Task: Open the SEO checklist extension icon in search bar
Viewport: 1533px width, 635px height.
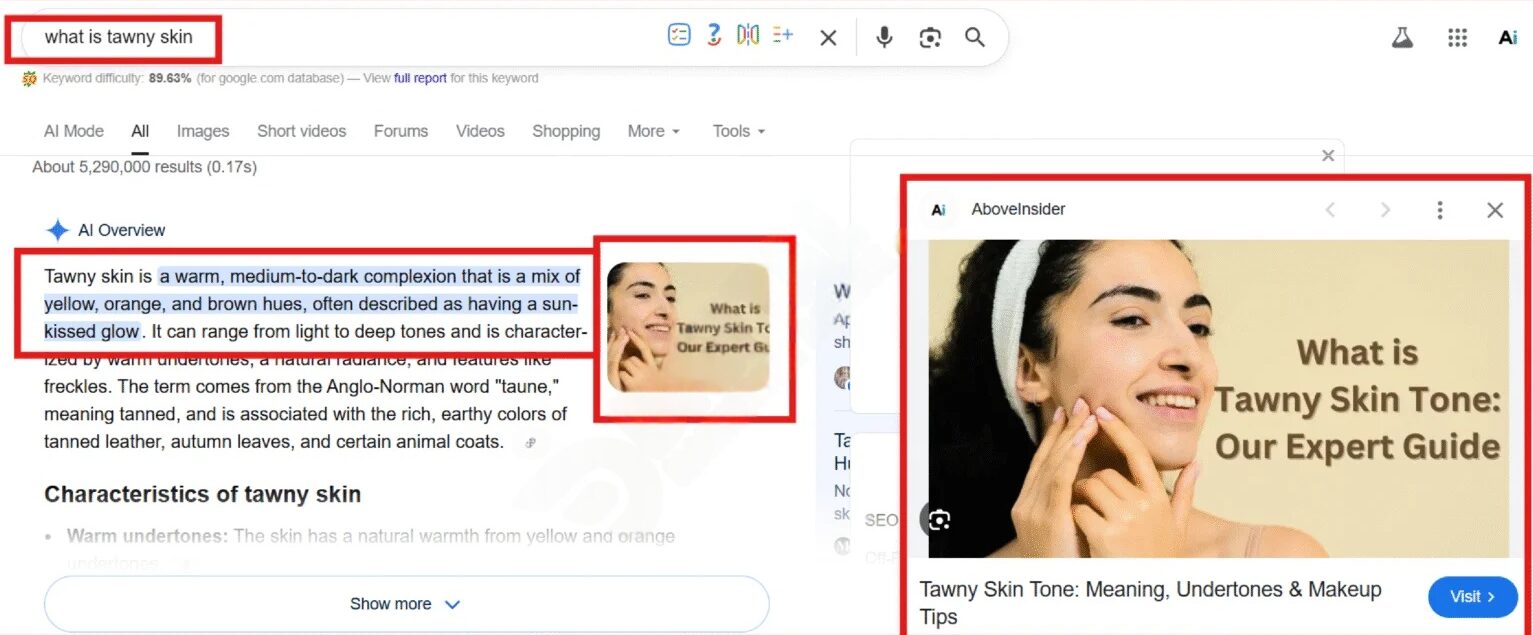Action: point(679,34)
